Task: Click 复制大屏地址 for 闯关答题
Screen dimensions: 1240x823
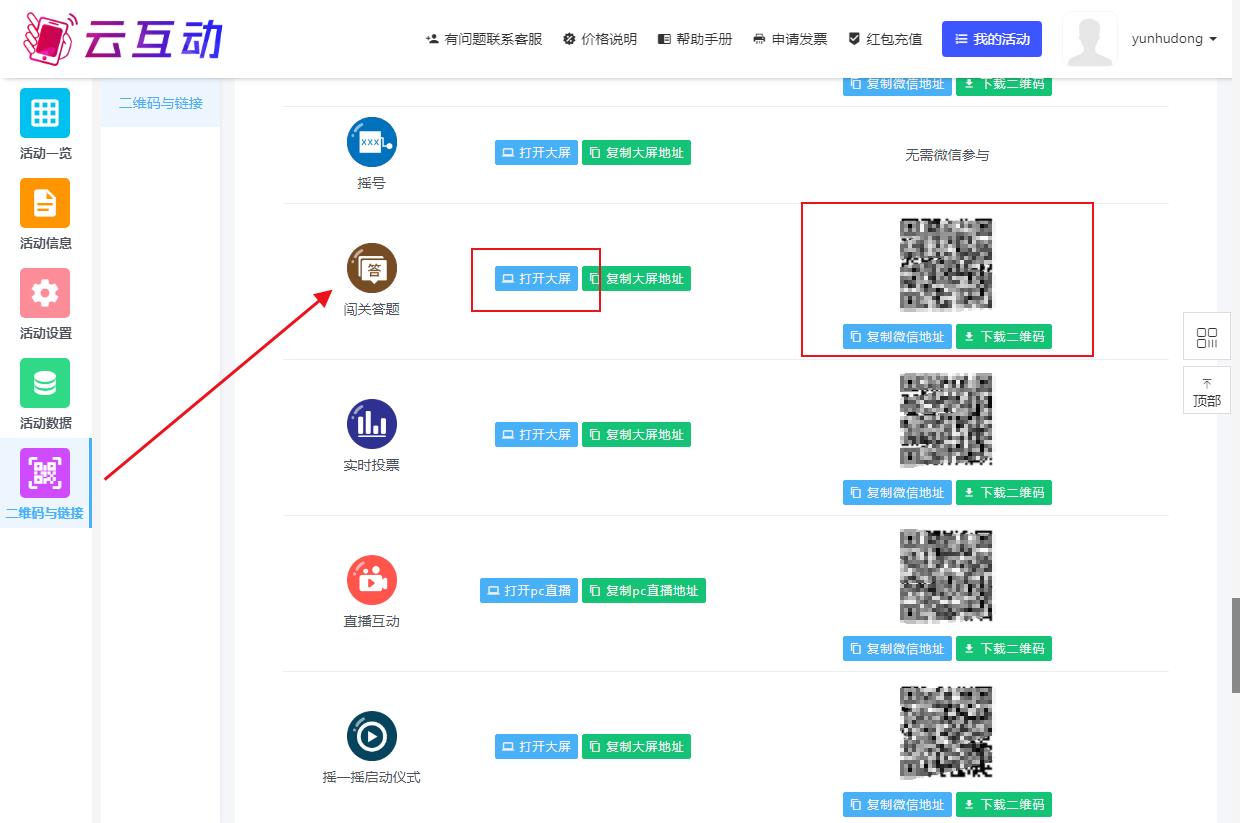Action: coord(636,279)
